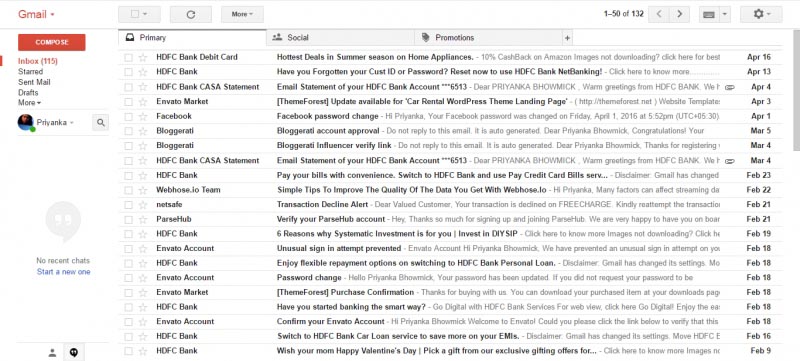800x361 pixels.
Task: Switch to the Social tab
Action: click(x=340, y=38)
